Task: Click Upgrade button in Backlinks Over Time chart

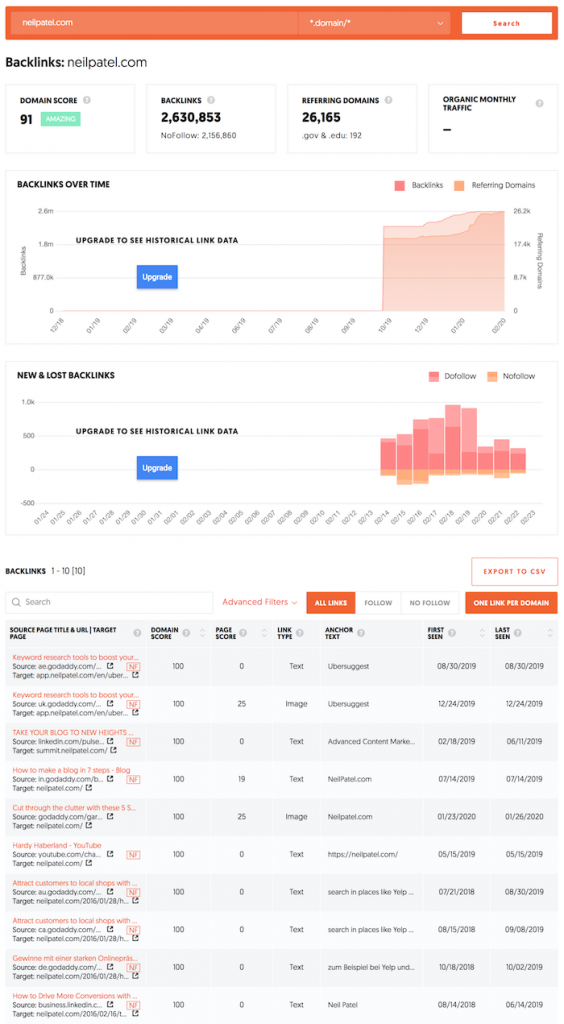Action: coord(157,277)
